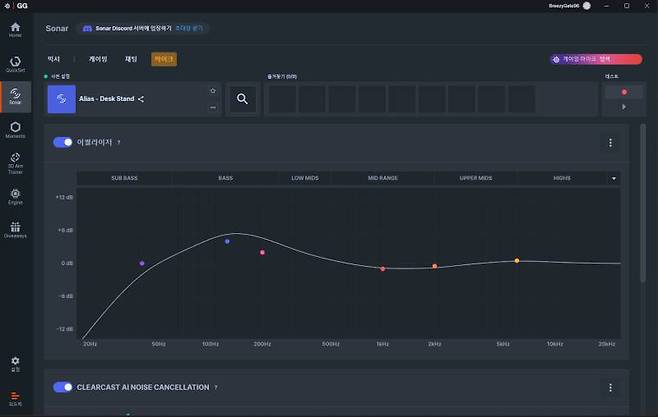Click the user profile avatar
The width and height of the screenshot is (658, 417).
(x=587, y=5)
